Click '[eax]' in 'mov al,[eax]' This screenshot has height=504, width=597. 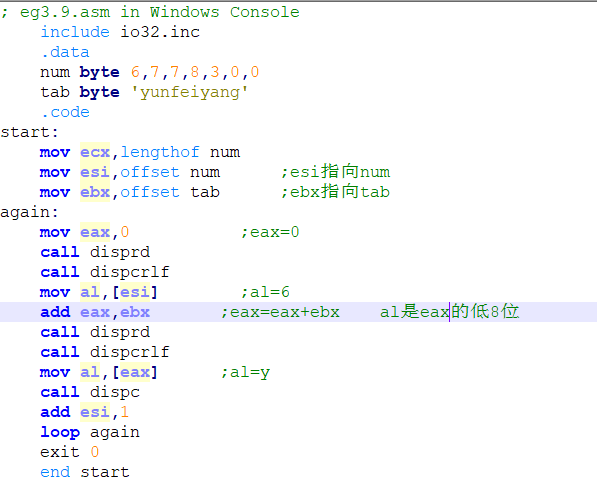tap(135, 372)
